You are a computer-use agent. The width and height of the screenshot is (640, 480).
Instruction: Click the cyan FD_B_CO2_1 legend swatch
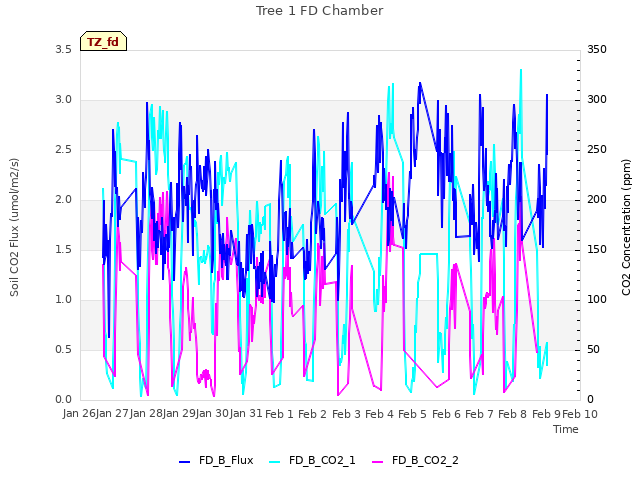click(x=275, y=462)
